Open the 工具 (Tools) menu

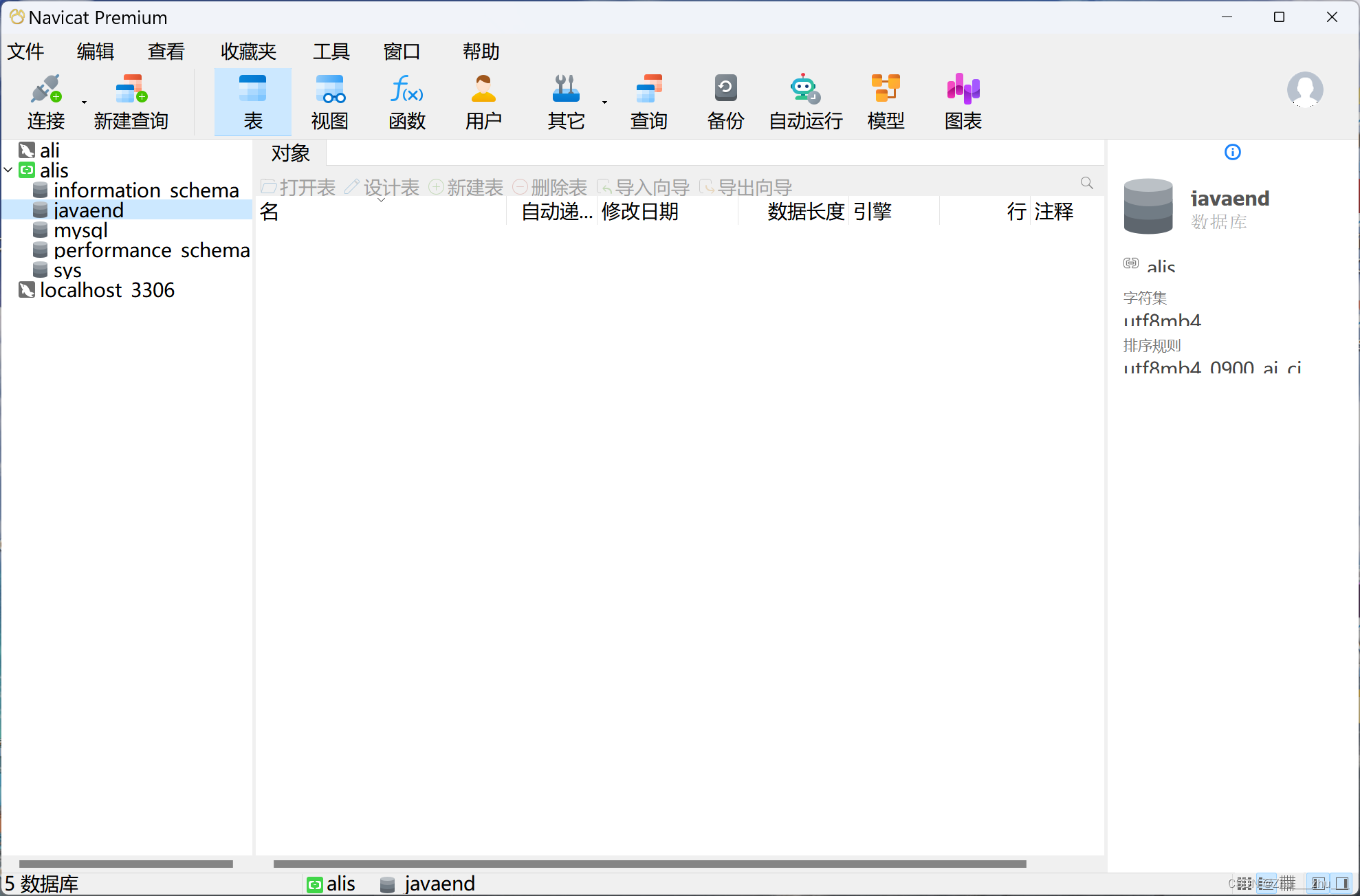pyautogui.click(x=331, y=52)
